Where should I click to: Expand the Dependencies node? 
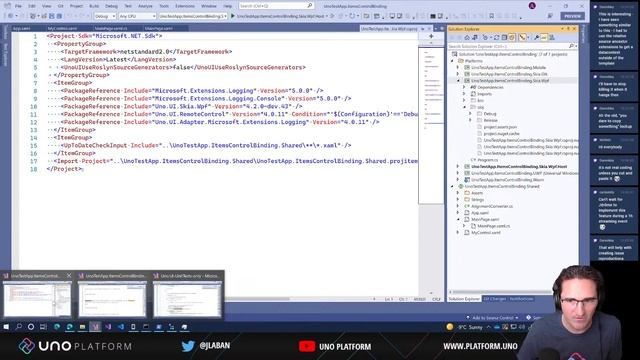464,87
